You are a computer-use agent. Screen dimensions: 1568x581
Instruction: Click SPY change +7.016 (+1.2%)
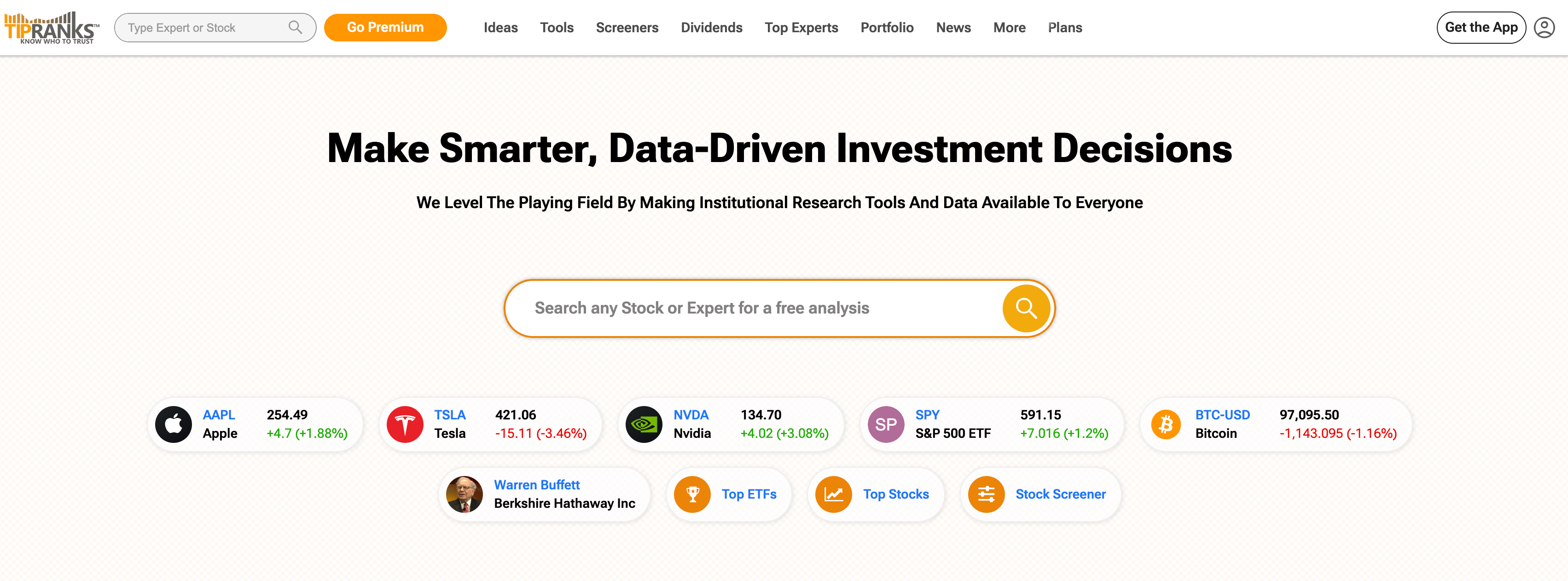[x=1064, y=434]
